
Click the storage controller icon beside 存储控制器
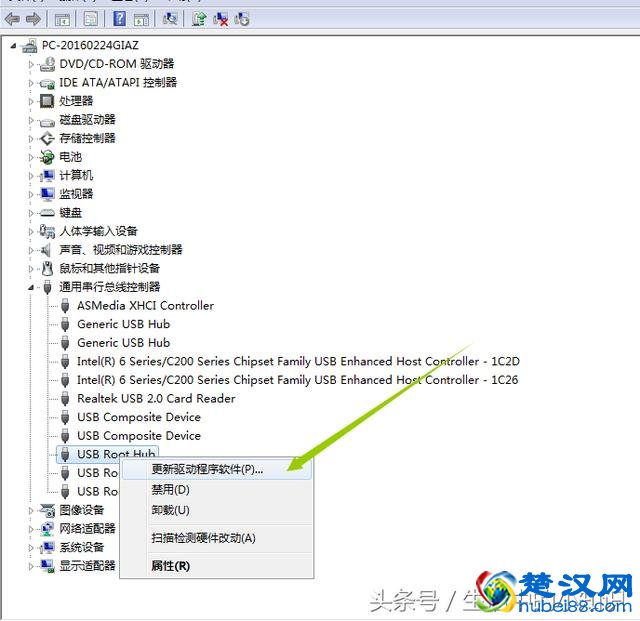tap(47, 138)
